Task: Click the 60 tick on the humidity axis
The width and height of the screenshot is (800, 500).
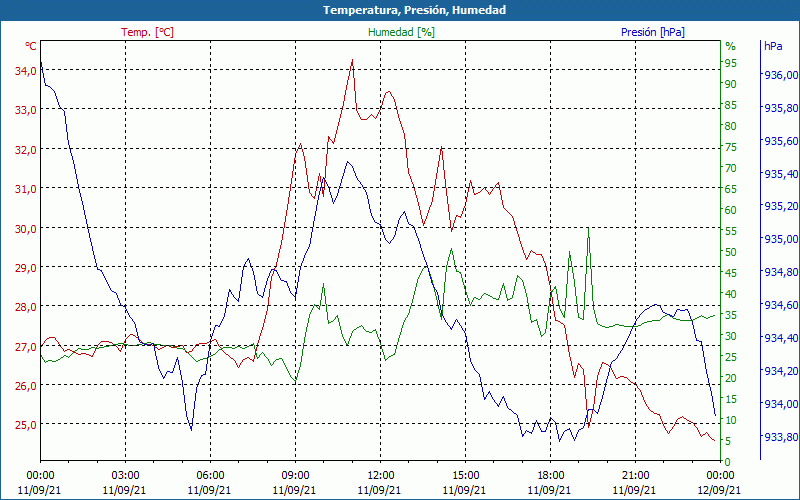Action: (731, 210)
